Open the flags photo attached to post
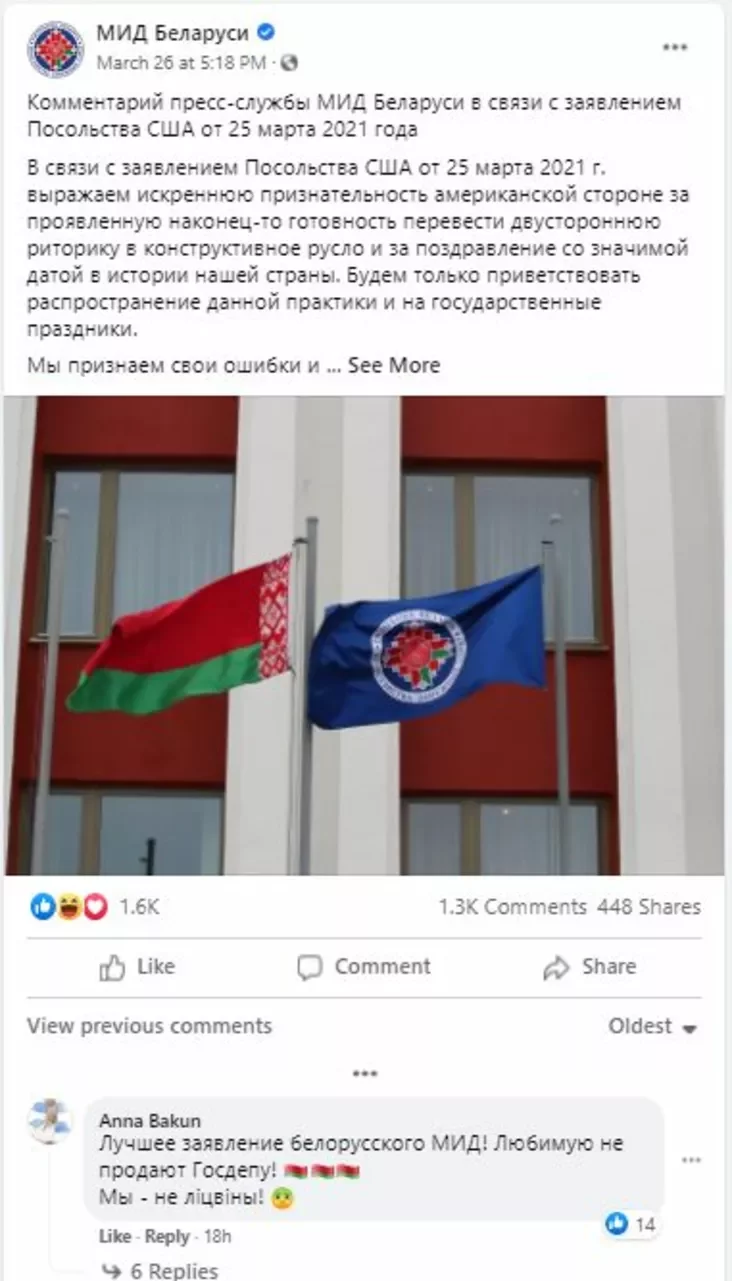732x1281 pixels. (365, 635)
